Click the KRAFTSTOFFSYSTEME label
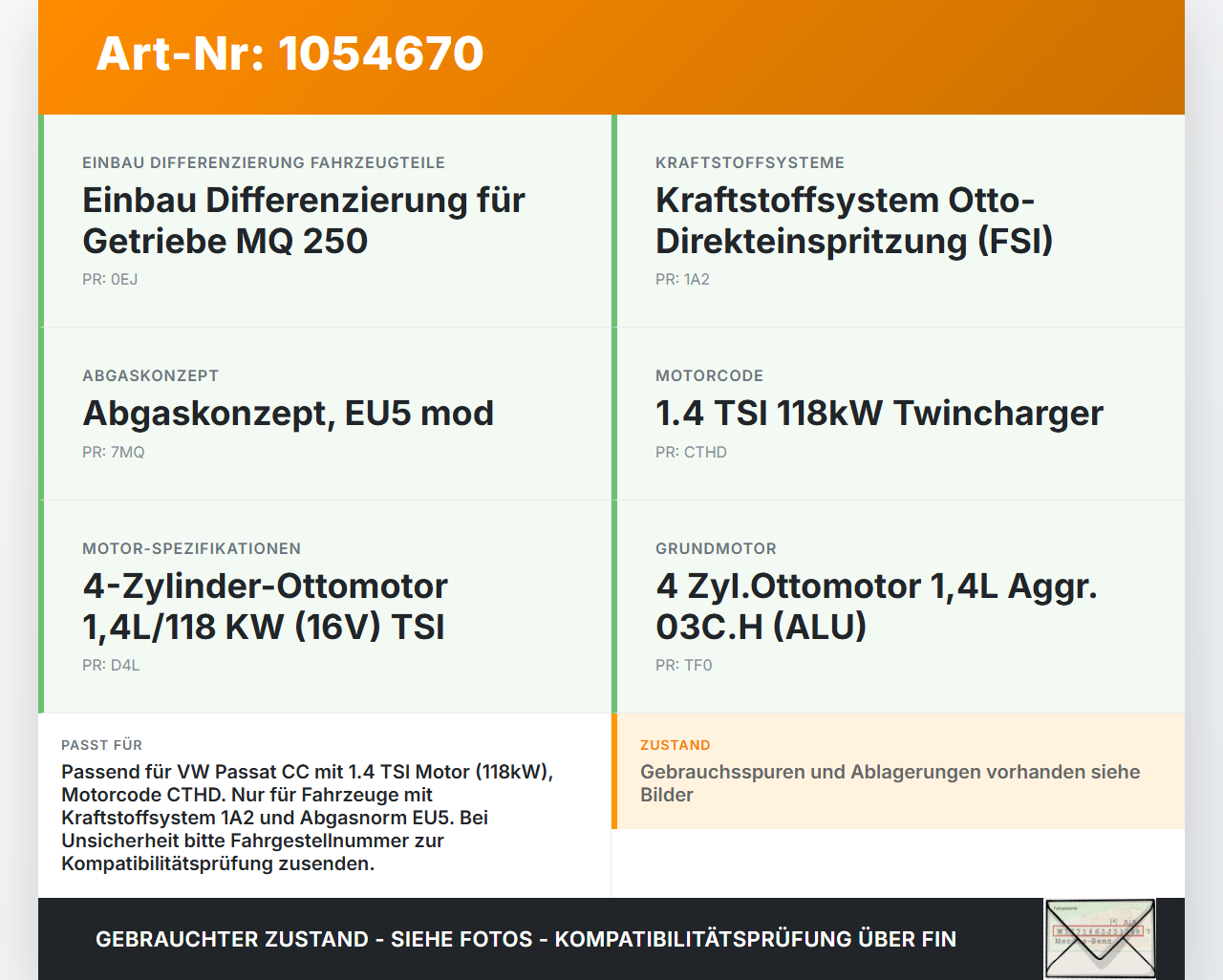This screenshot has width=1223, height=980. 750,162
